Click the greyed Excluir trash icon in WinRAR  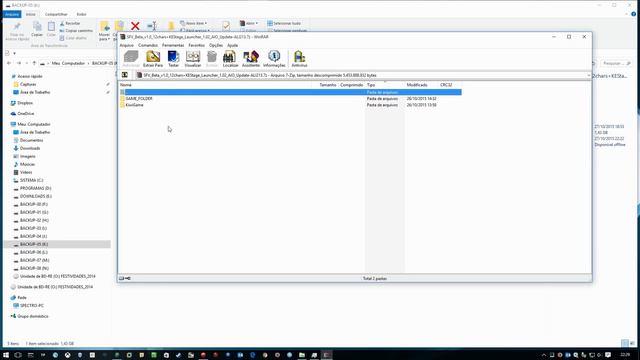pos(212,59)
